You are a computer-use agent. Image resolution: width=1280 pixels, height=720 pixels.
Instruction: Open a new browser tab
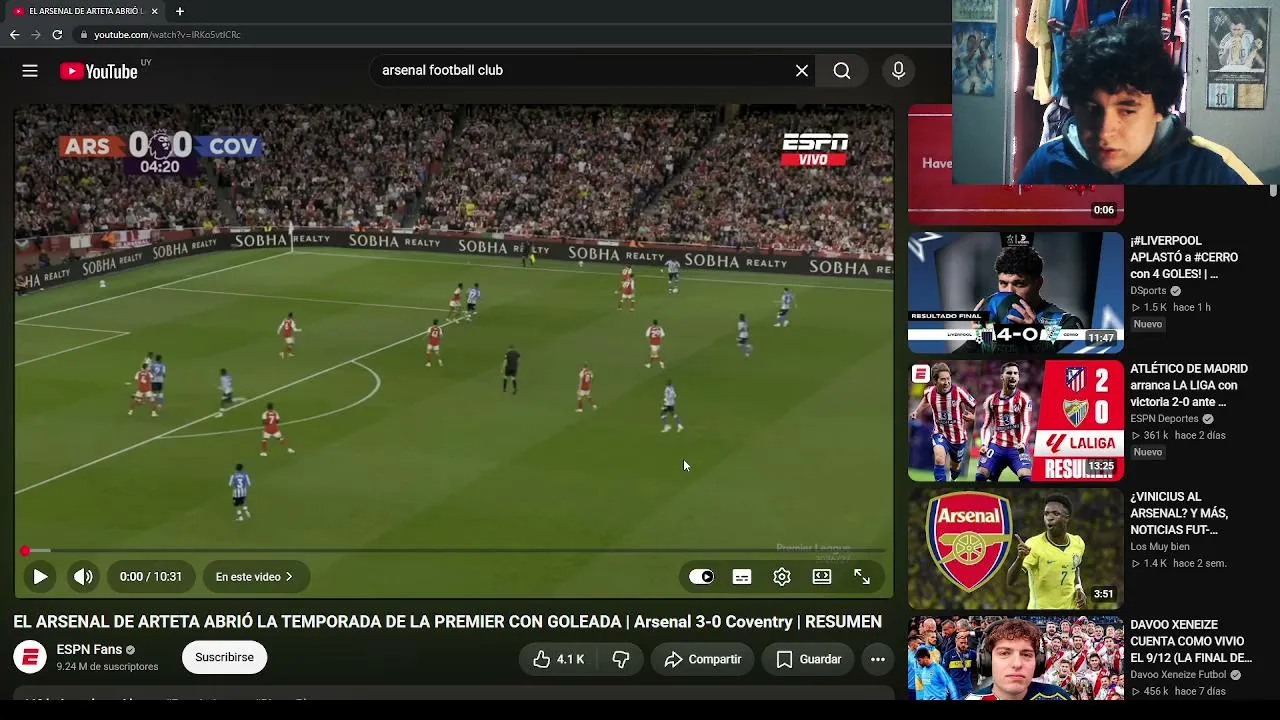(x=180, y=11)
